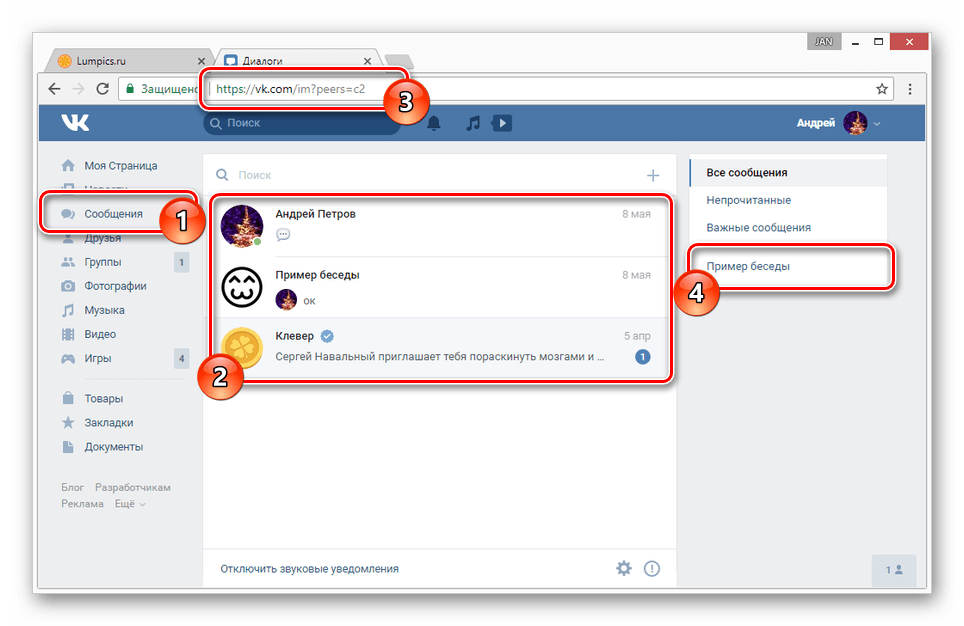Select Все сообщения filter
The height and width of the screenshot is (626, 964).
click(788, 173)
